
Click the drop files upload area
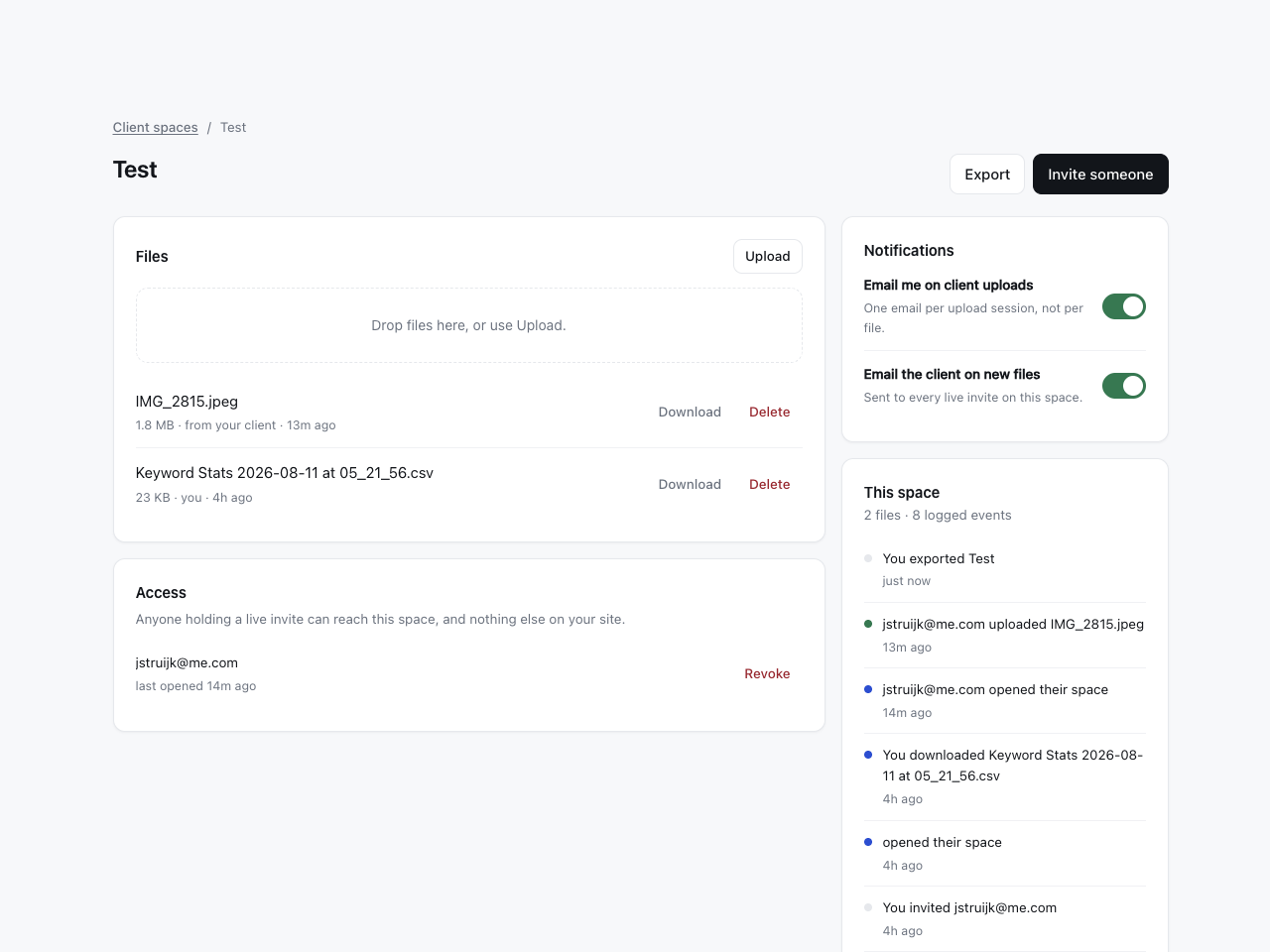pos(469,325)
